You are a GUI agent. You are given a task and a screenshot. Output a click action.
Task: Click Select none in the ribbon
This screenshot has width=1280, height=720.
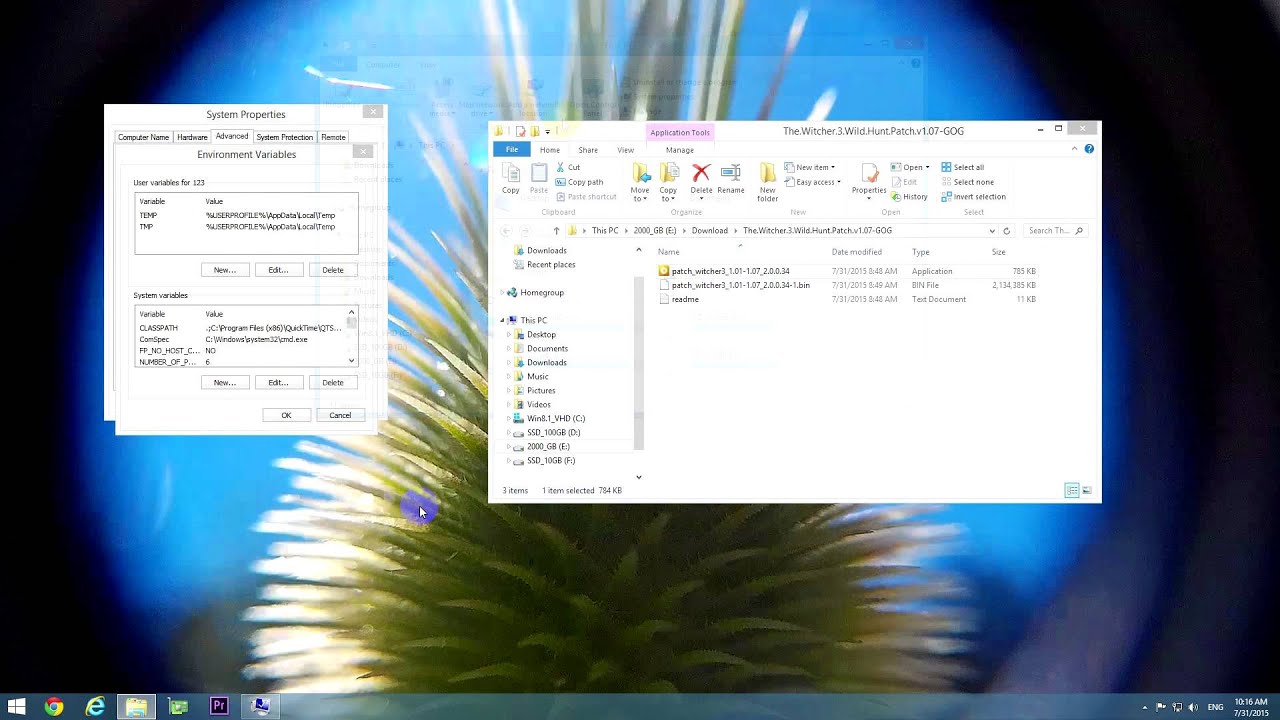[x=967, y=182]
